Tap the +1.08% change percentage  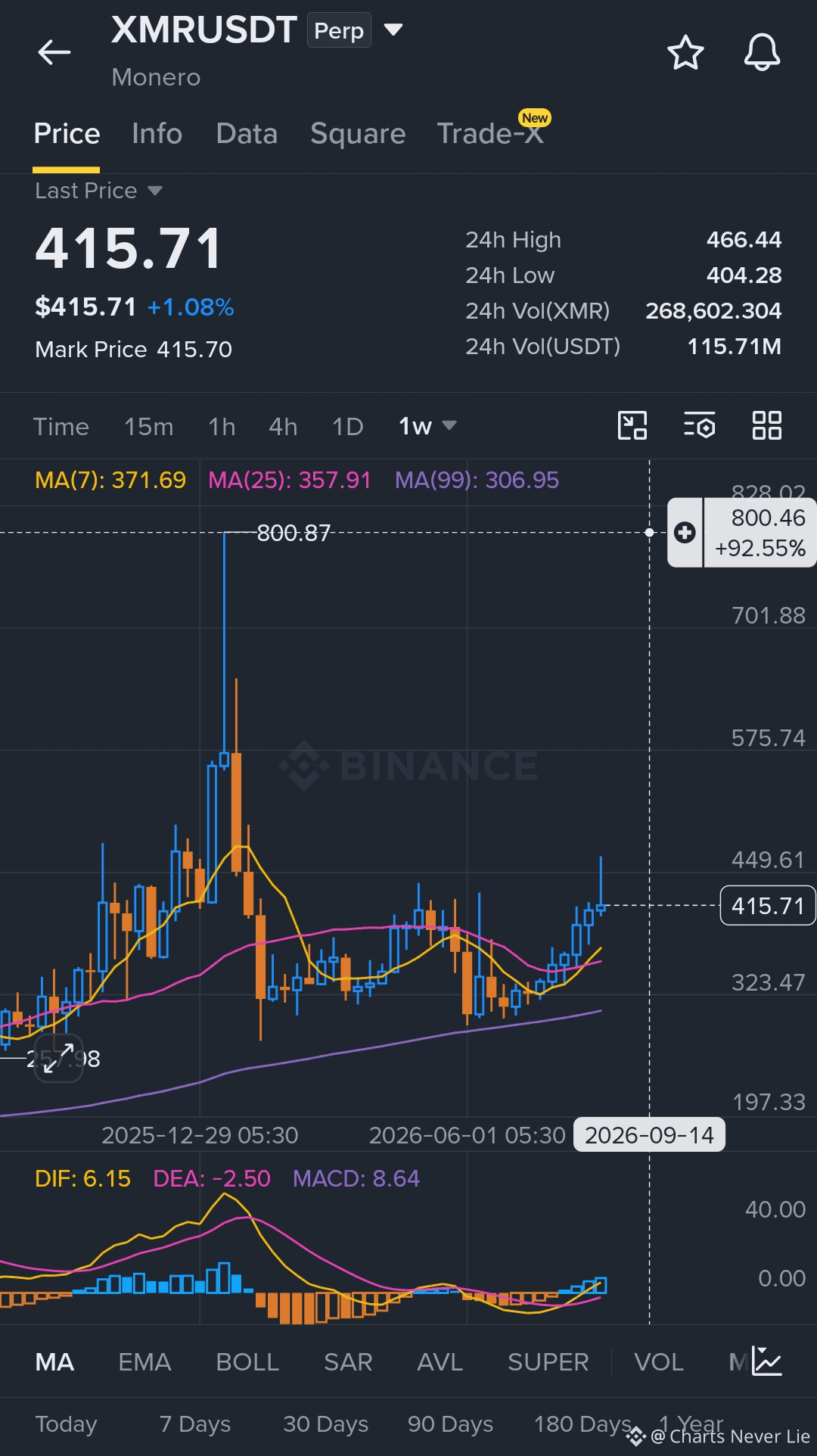[x=191, y=307]
